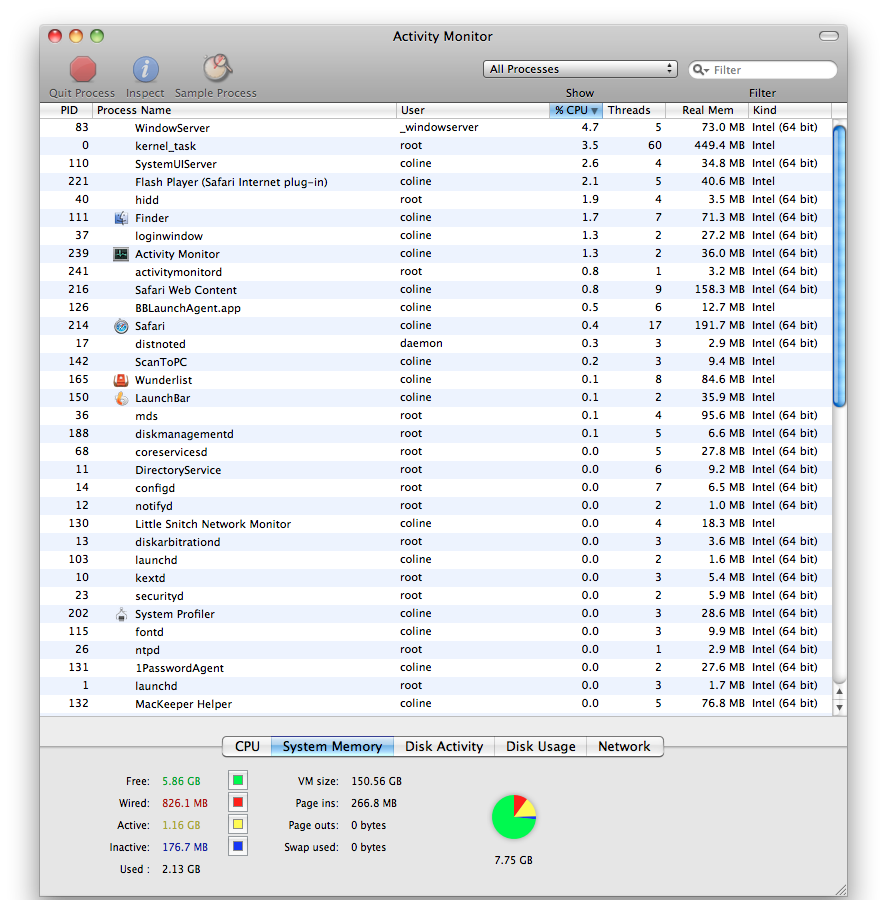Click into the Filter search field
The image size is (887, 900).
(764, 69)
